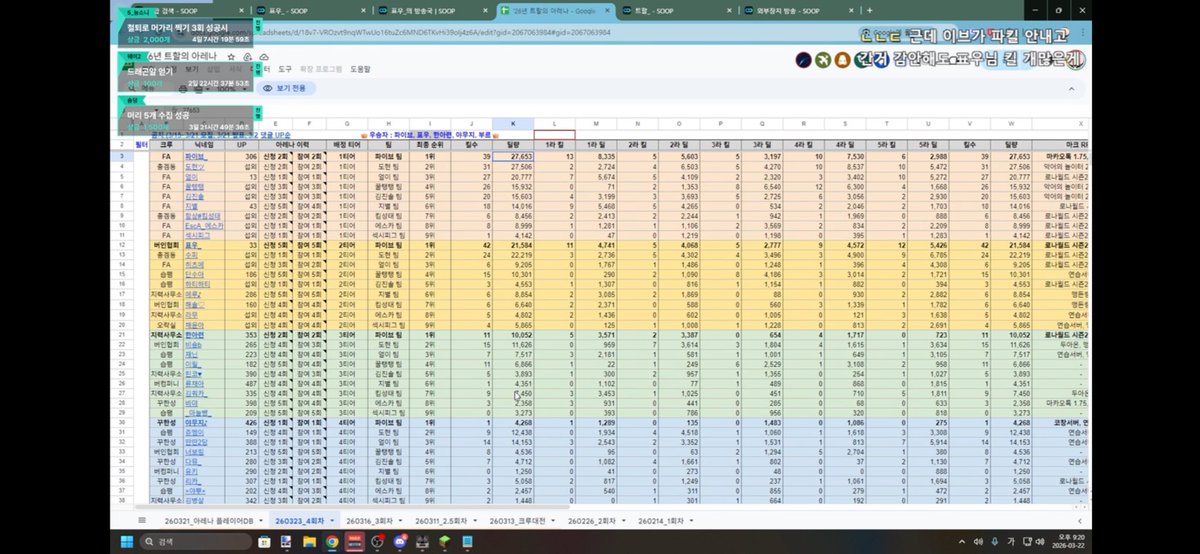1200x554 pixels.
Task: Open dropdown arrow on 260226_2회차 tab
Action: click(x=624, y=522)
